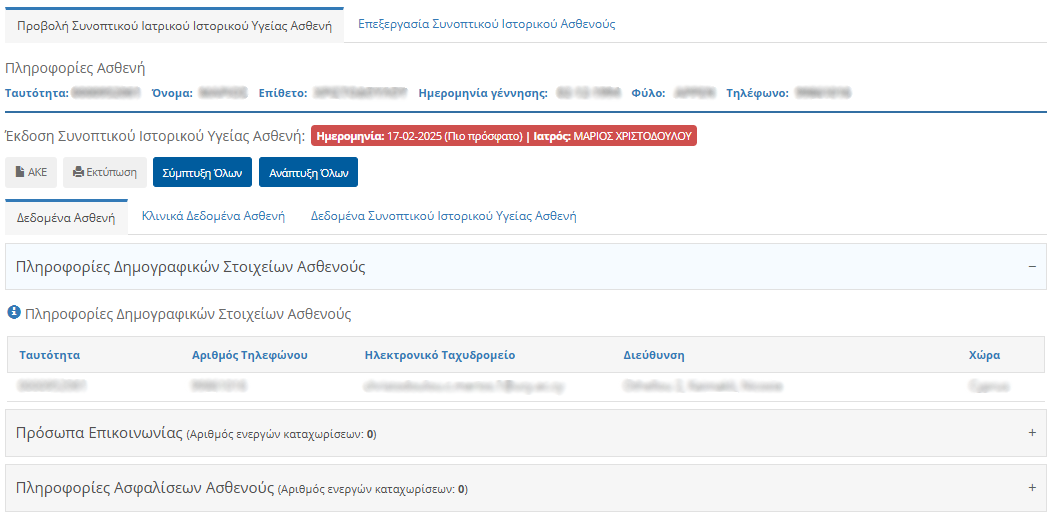This screenshot has height=520, width=1052.
Task: Open the Δεδομένα Συνοπτικού Ιστορικού Υγείας Ασθενή tab
Action: coord(443,216)
